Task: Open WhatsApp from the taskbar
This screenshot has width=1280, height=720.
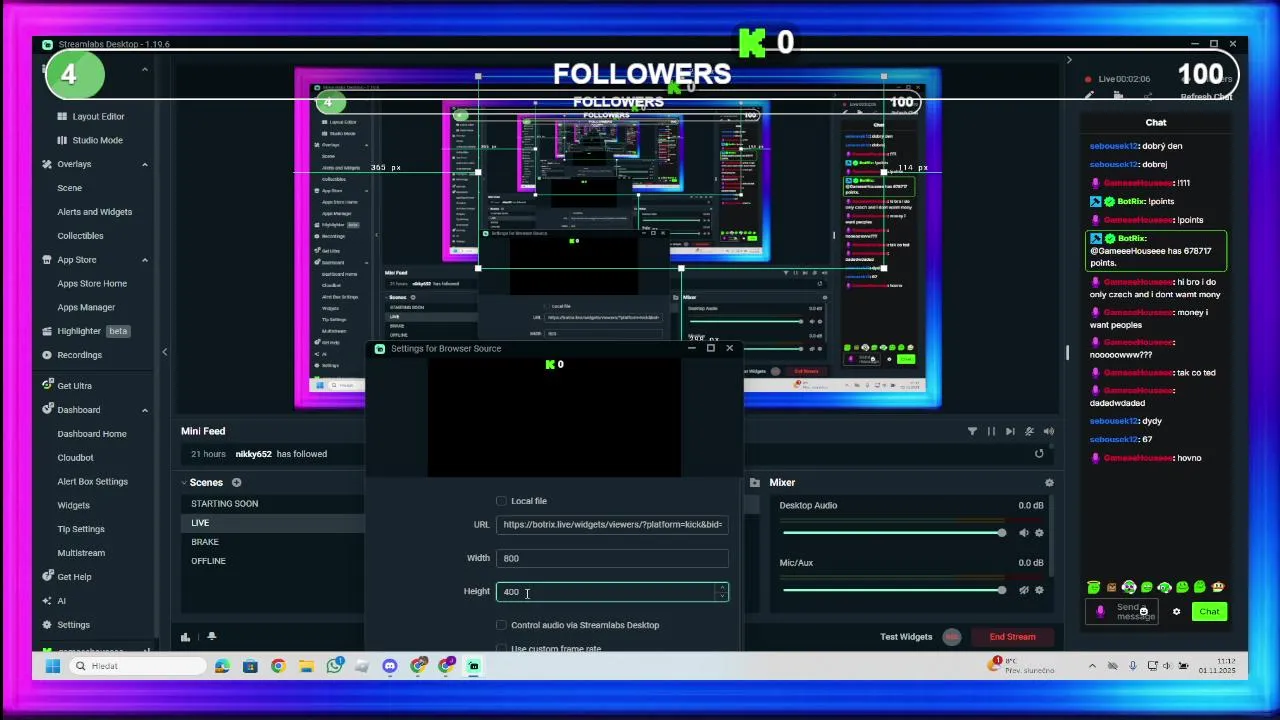Action: point(334,666)
